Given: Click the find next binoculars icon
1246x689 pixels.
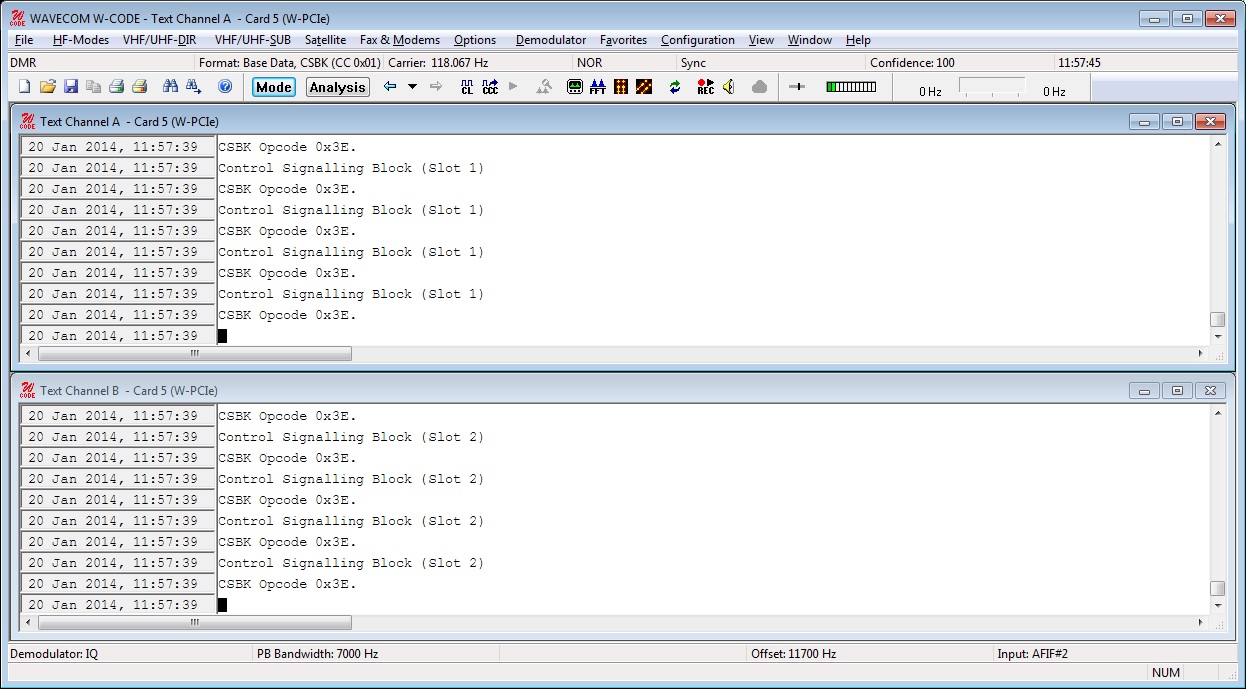Looking at the screenshot, I should [194, 87].
